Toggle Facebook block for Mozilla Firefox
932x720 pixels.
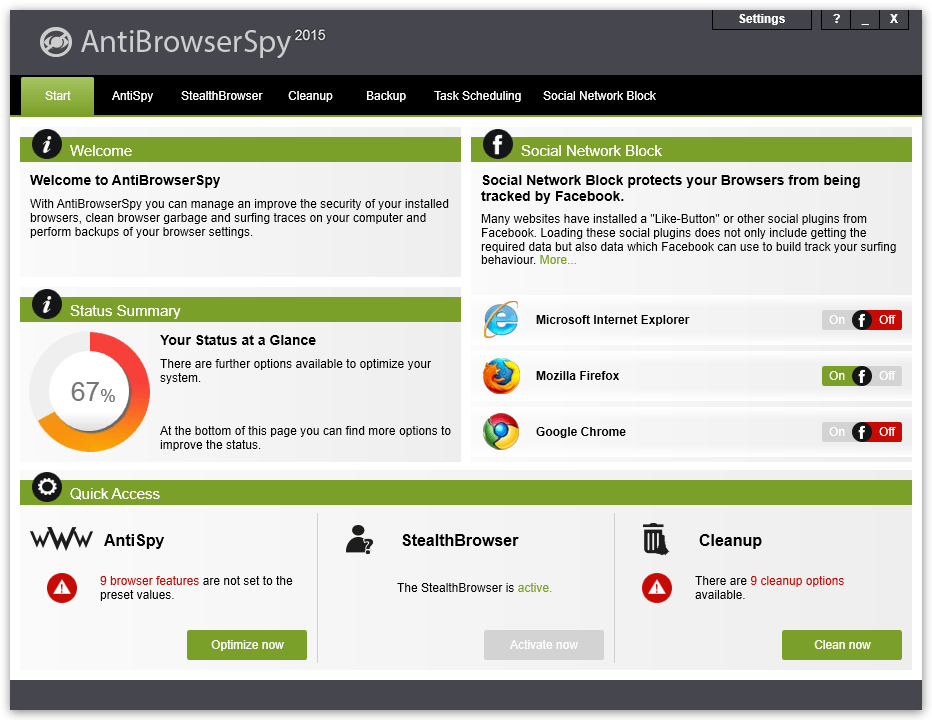[862, 376]
